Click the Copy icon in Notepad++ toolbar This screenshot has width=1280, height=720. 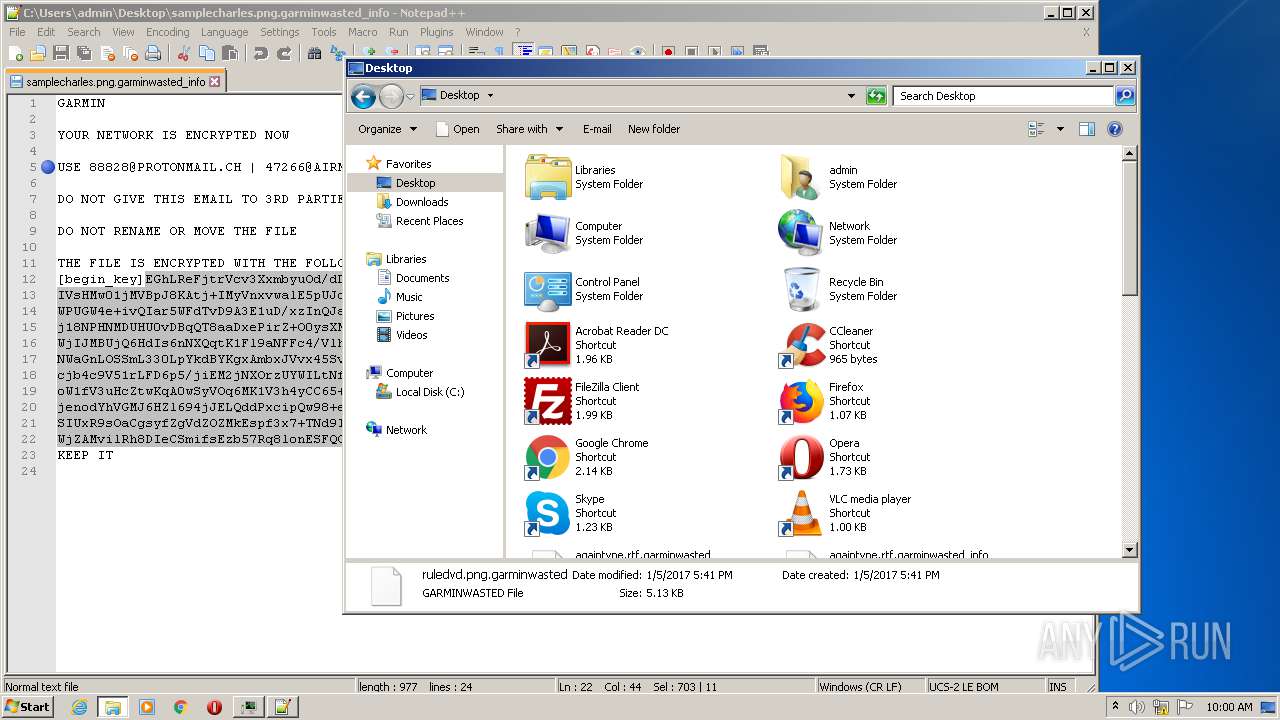click(207, 53)
